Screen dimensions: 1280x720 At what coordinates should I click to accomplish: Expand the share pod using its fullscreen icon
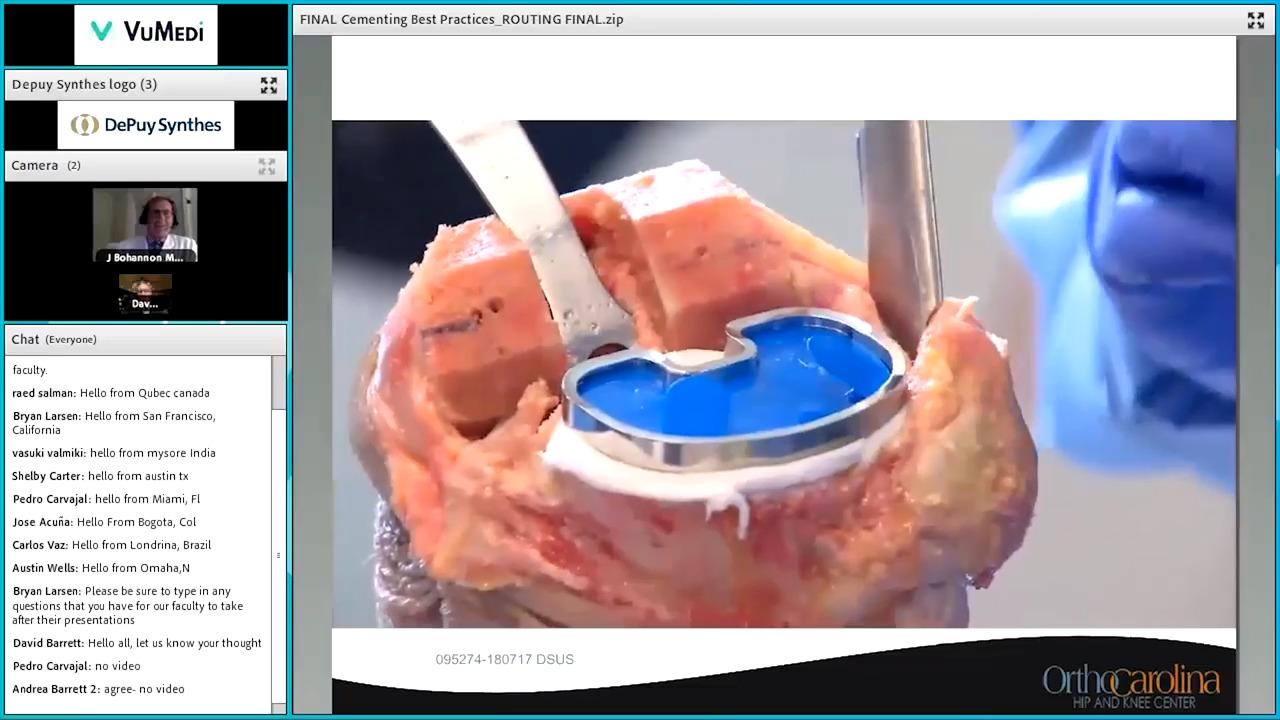pos(1255,20)
